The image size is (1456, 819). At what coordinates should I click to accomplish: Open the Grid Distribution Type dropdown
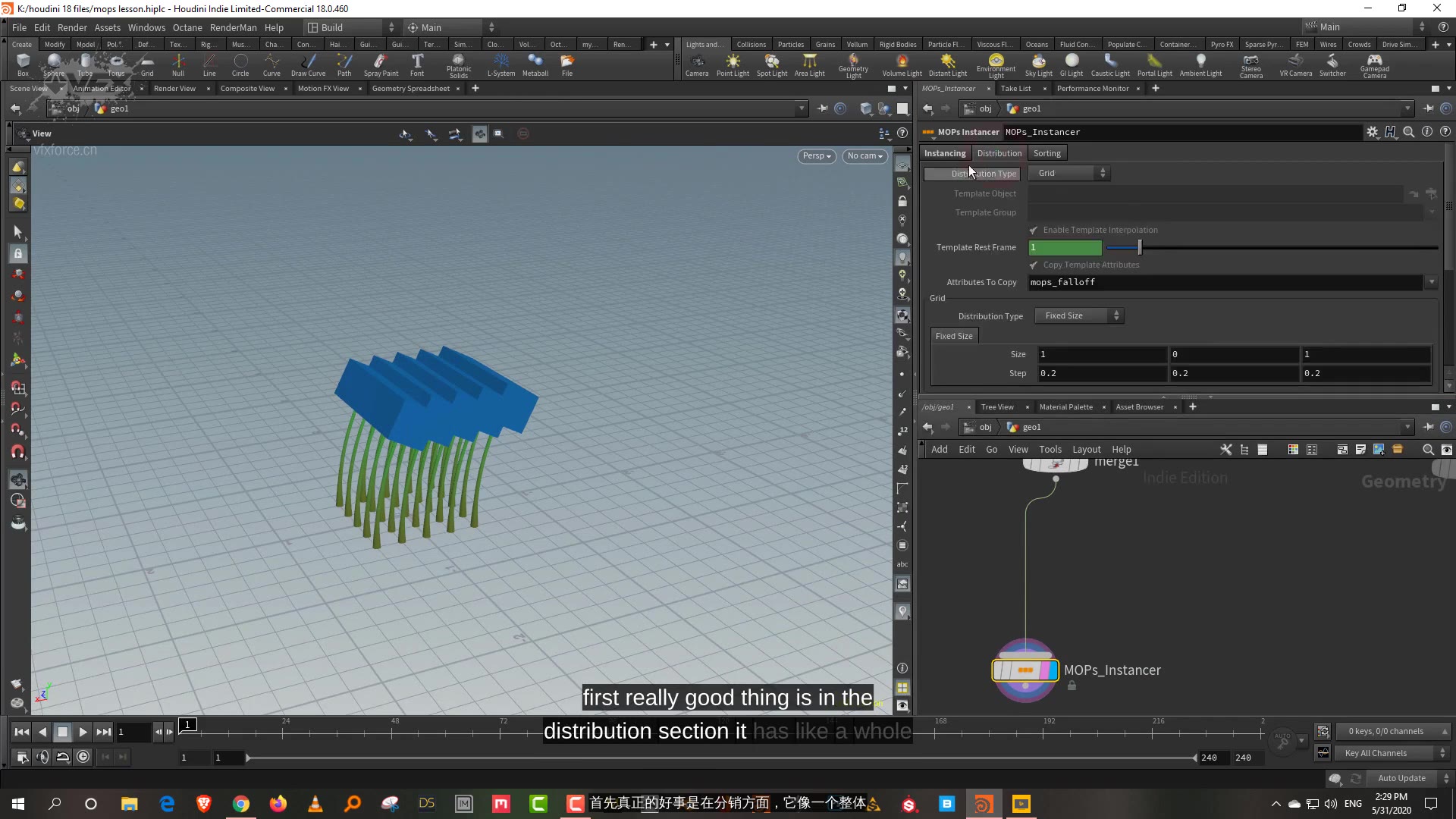point(1078,315)
